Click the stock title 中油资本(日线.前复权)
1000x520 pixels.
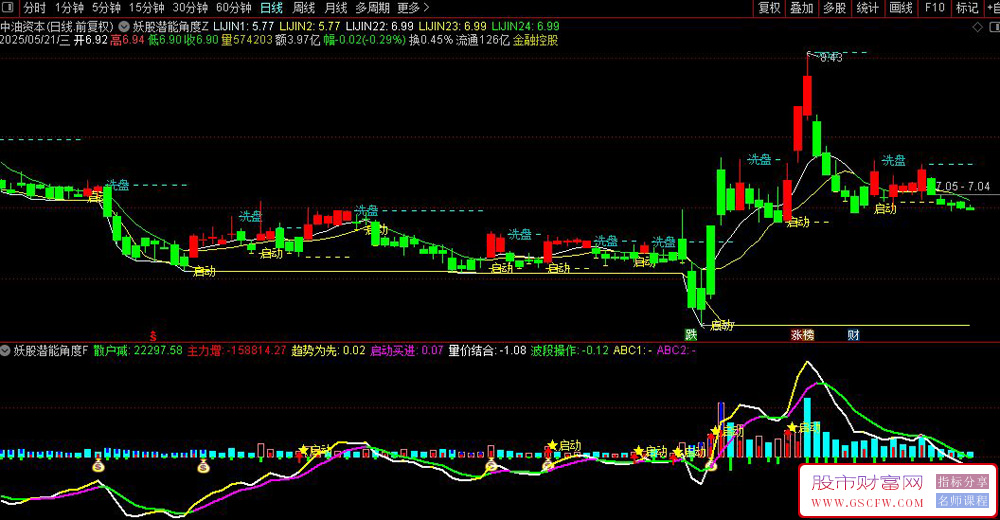pos(57,27)
